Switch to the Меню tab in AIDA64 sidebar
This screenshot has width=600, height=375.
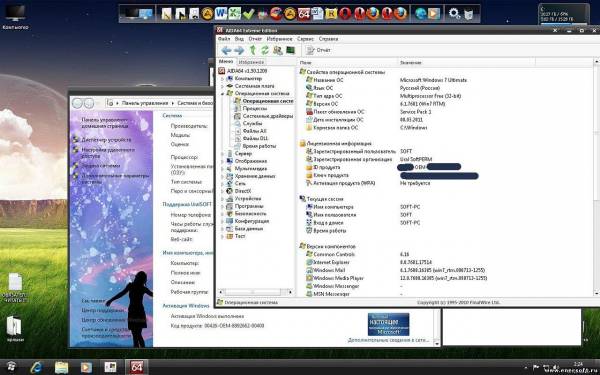(226, 62)
